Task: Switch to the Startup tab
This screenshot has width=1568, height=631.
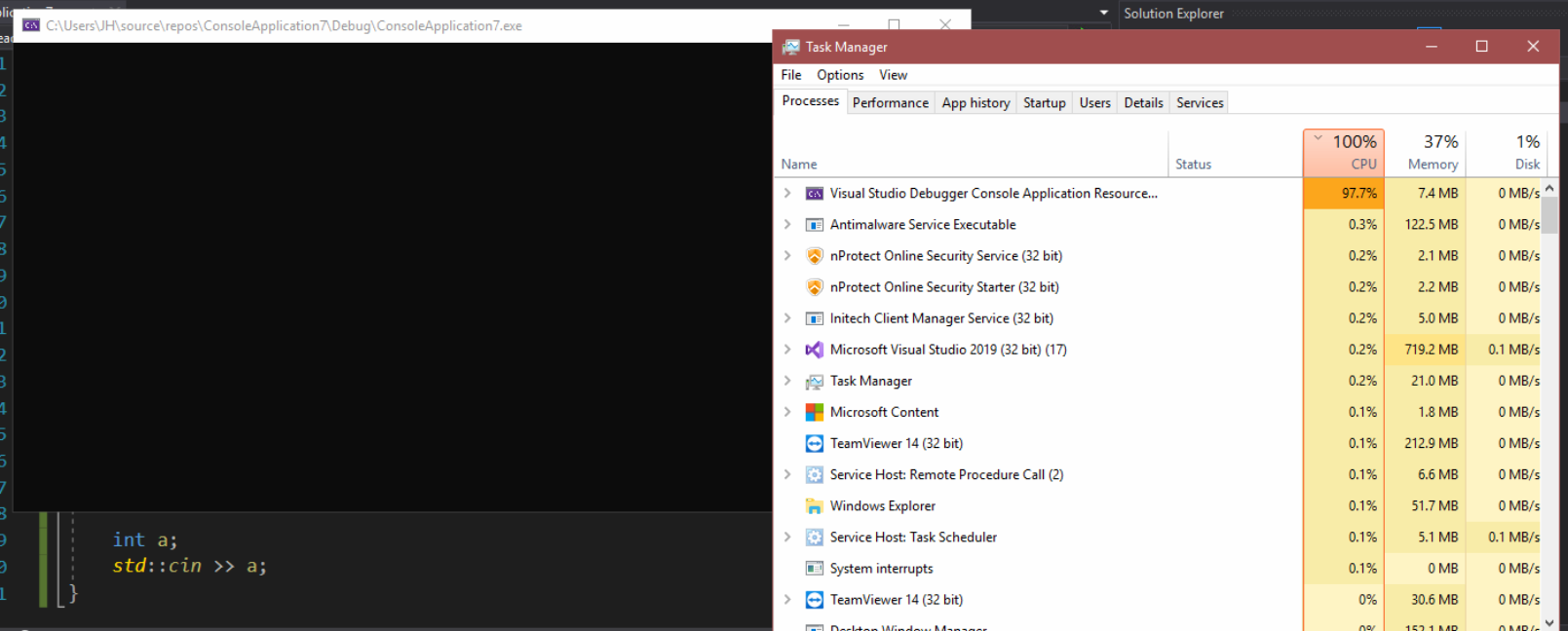Action: (x=1045, y=102)
